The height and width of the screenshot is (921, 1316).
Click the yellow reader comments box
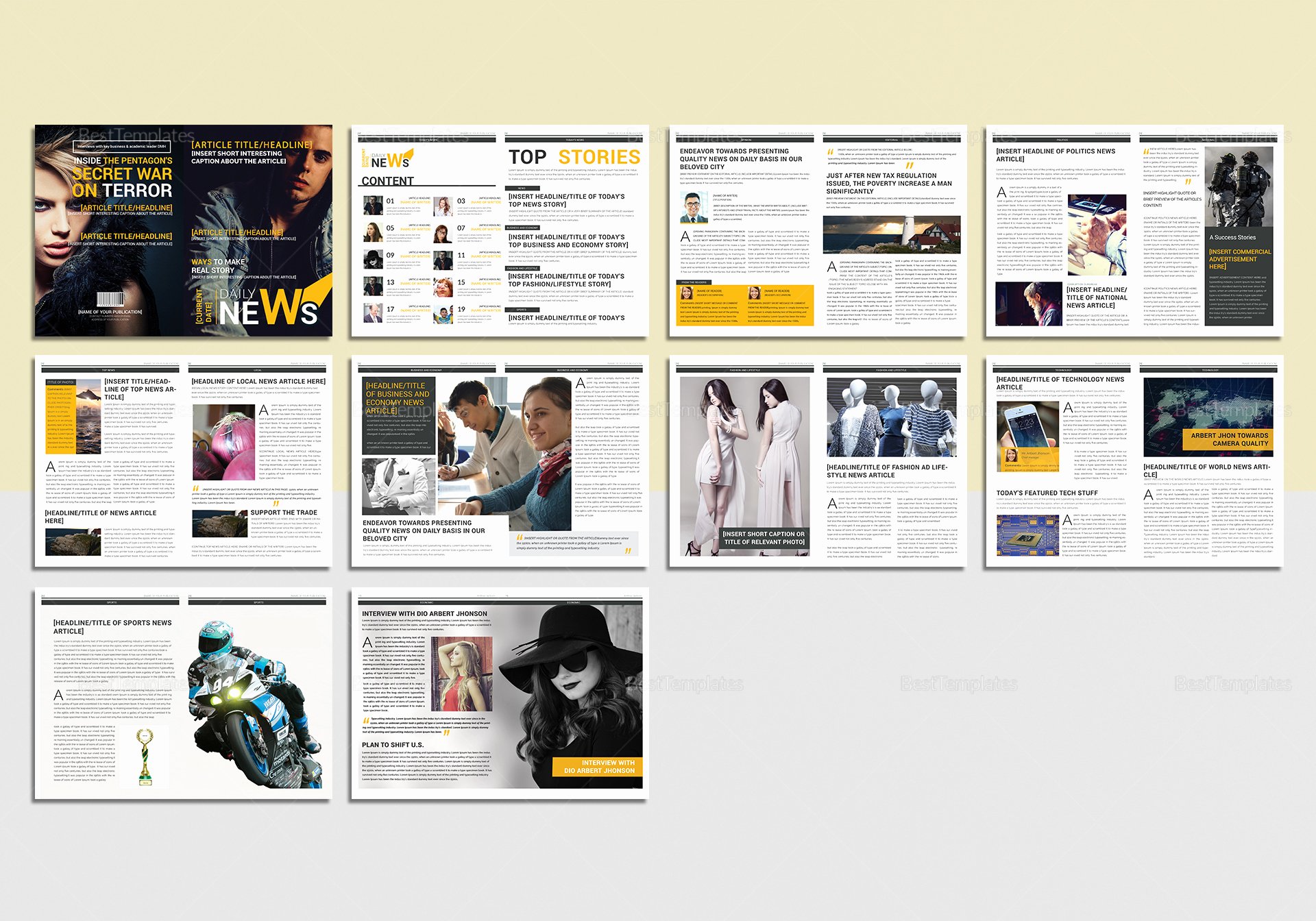point(745,304)
